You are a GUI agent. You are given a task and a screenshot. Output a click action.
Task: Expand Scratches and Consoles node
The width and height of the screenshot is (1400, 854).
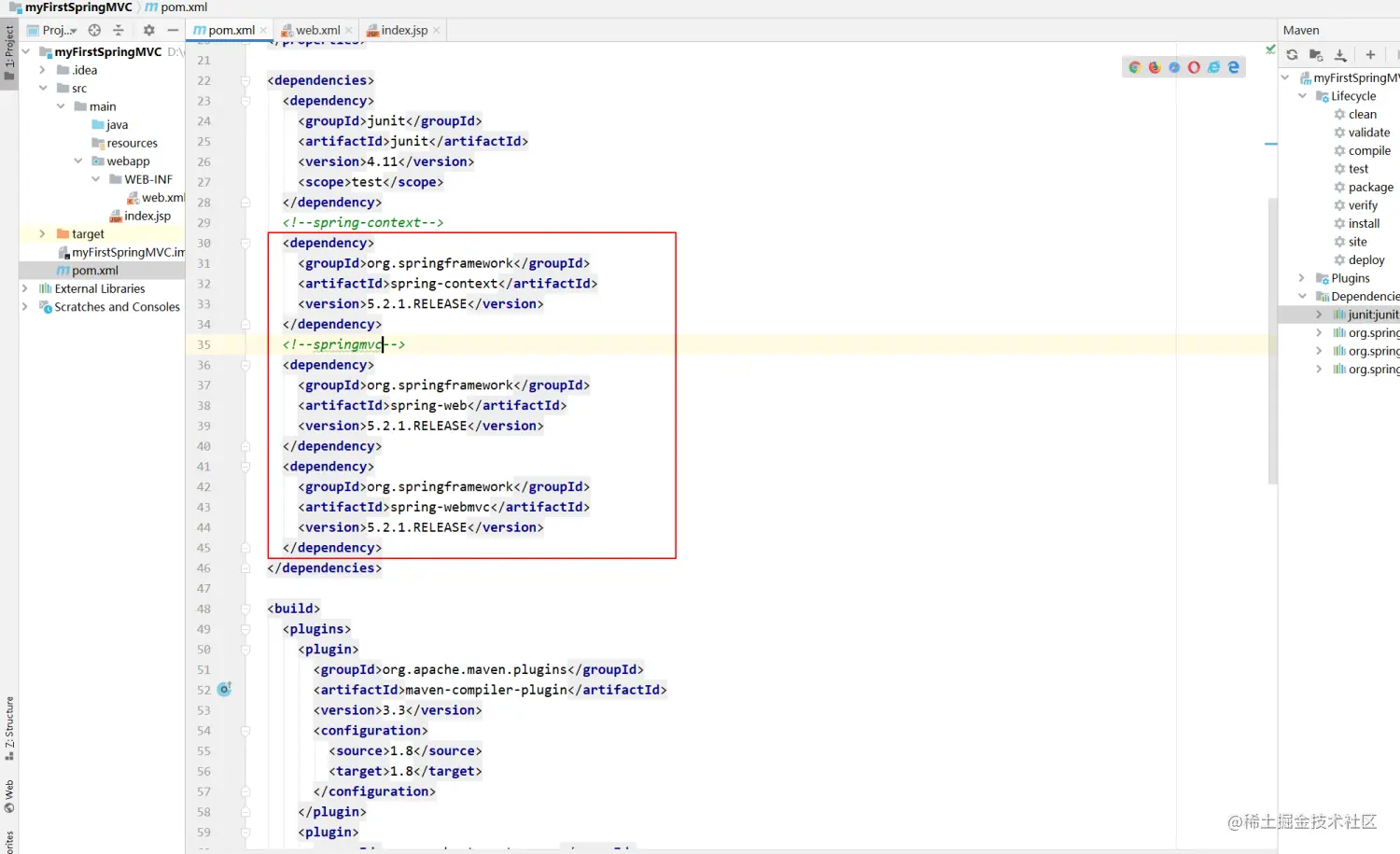coord(25,306)
